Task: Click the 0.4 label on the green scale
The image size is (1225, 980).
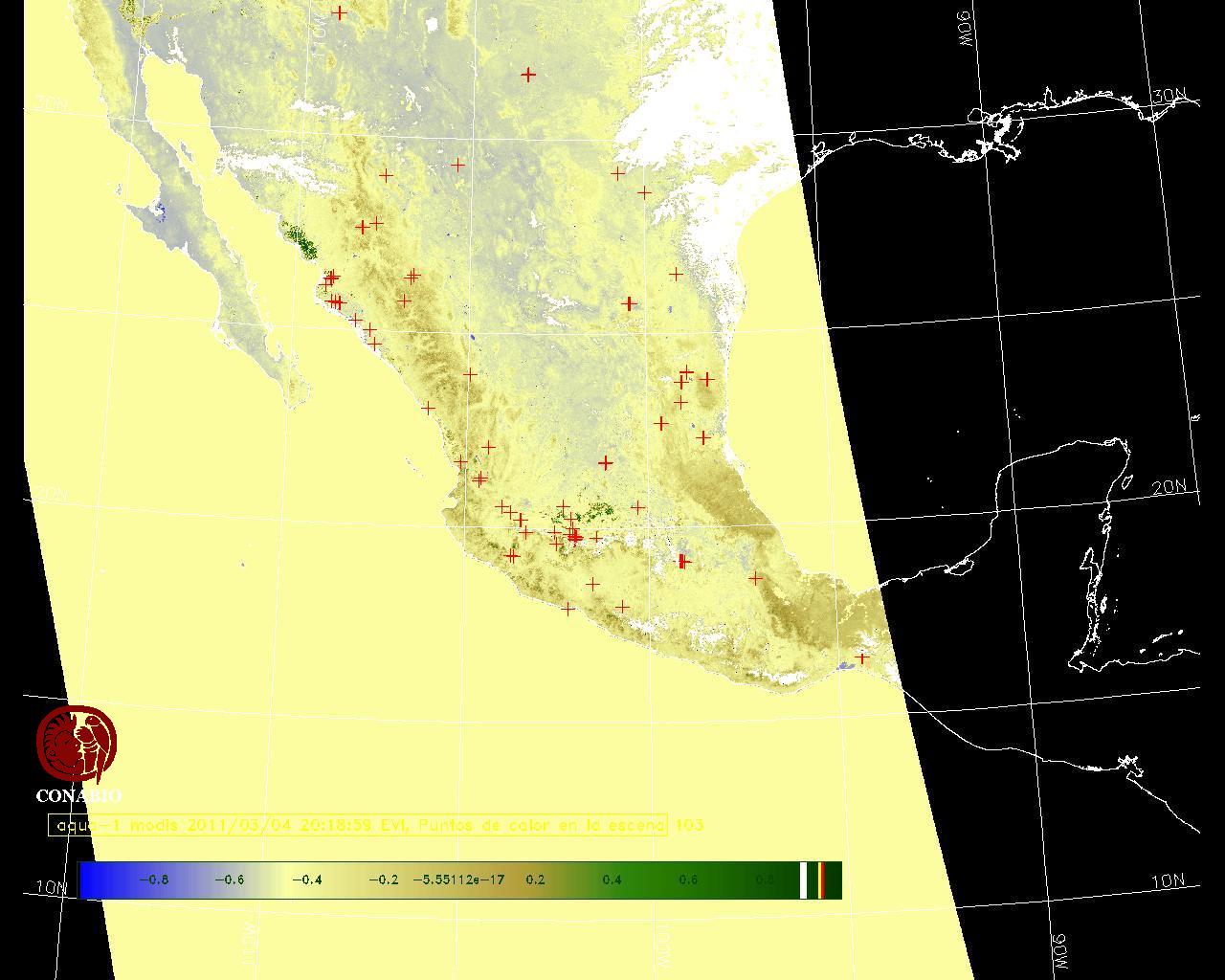Action: 612,880
